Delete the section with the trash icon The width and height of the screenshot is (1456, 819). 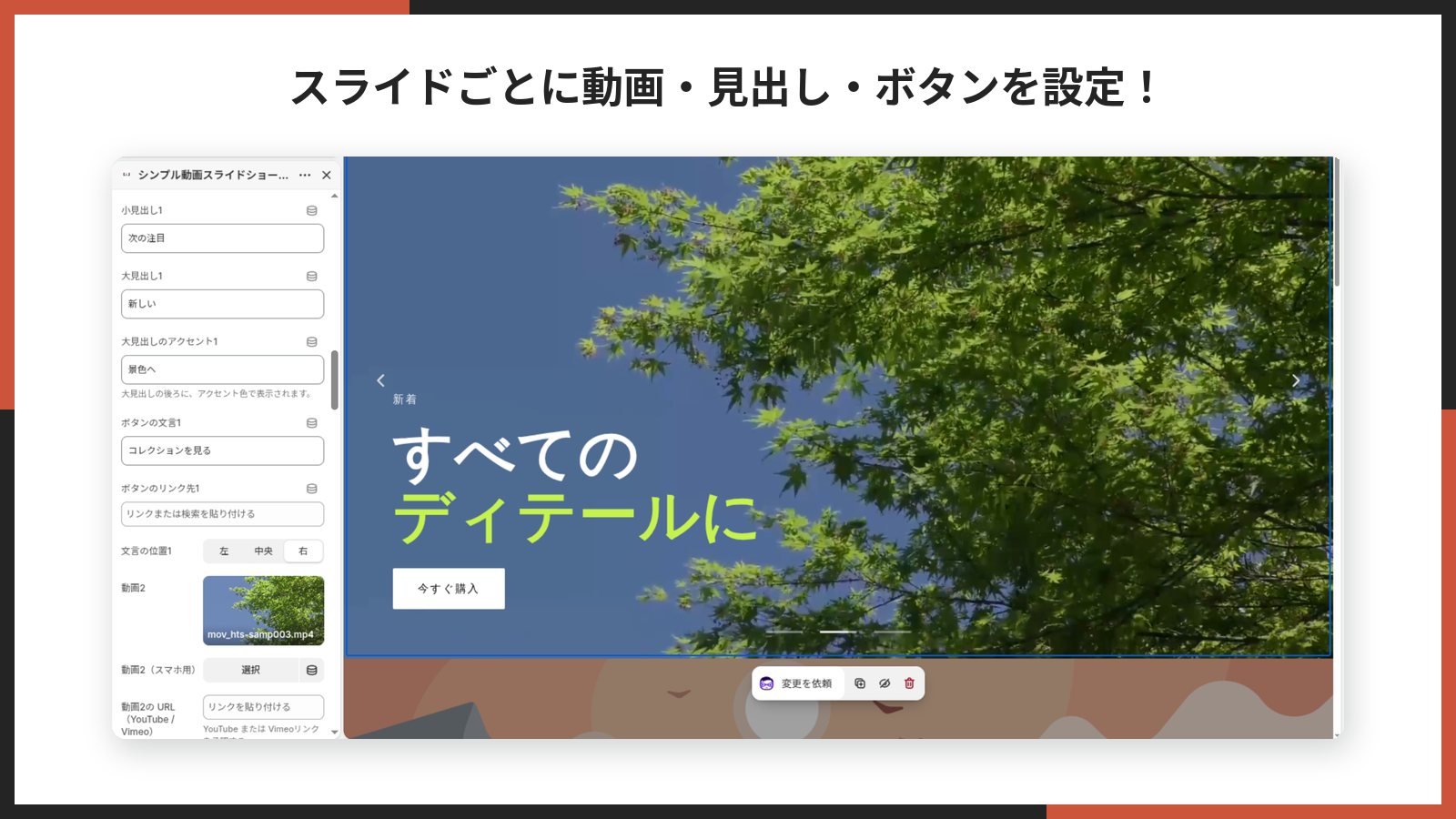(909, 683)
